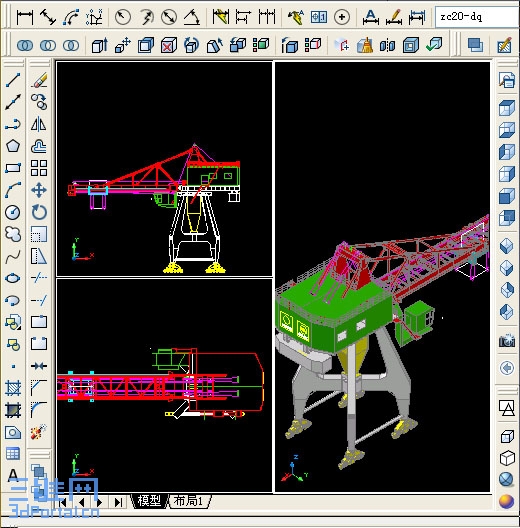Activate the side elevation crane viewport
The image size is (520, 528).
pyautogui.click(x=164, y=169)
